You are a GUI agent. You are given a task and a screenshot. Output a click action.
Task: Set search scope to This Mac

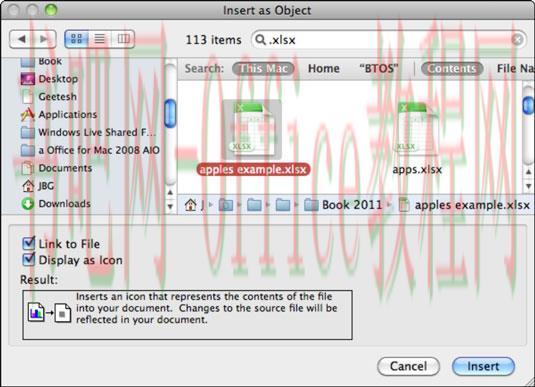coord(263,69)
